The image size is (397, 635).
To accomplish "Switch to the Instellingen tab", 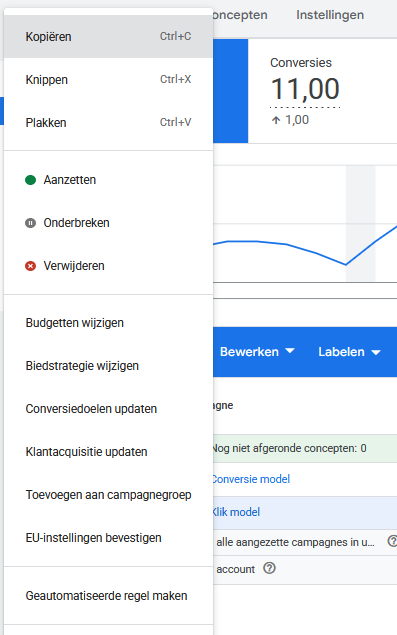I will [330, 15].
